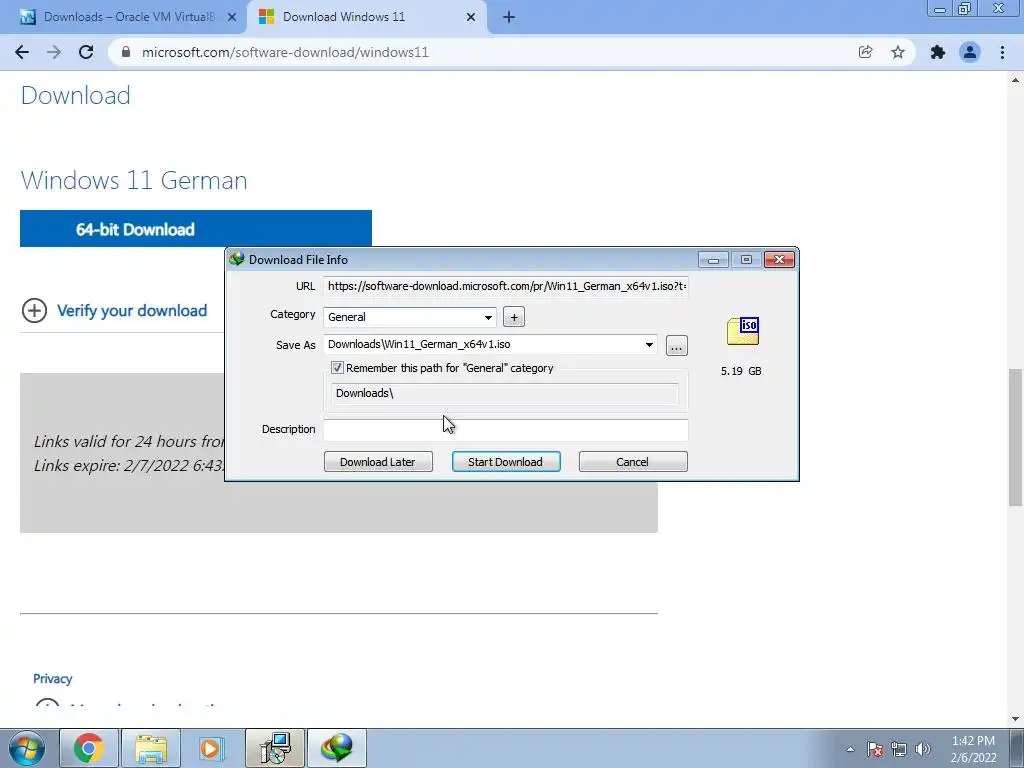Go back using the browser back arrow

(22, 52)
